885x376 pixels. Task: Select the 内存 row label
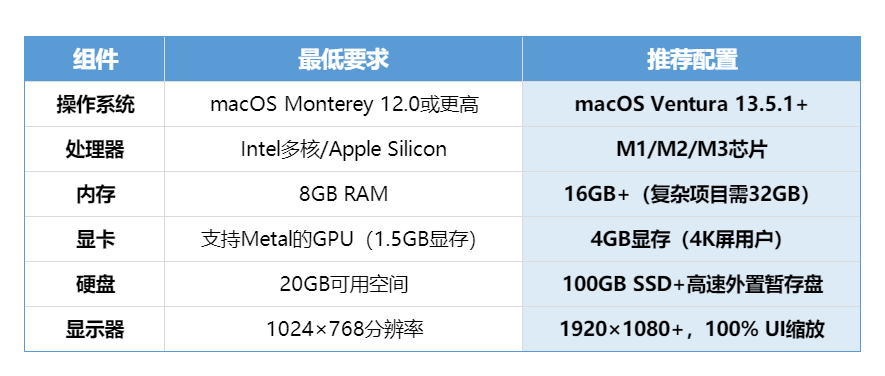tap(95, 194)
